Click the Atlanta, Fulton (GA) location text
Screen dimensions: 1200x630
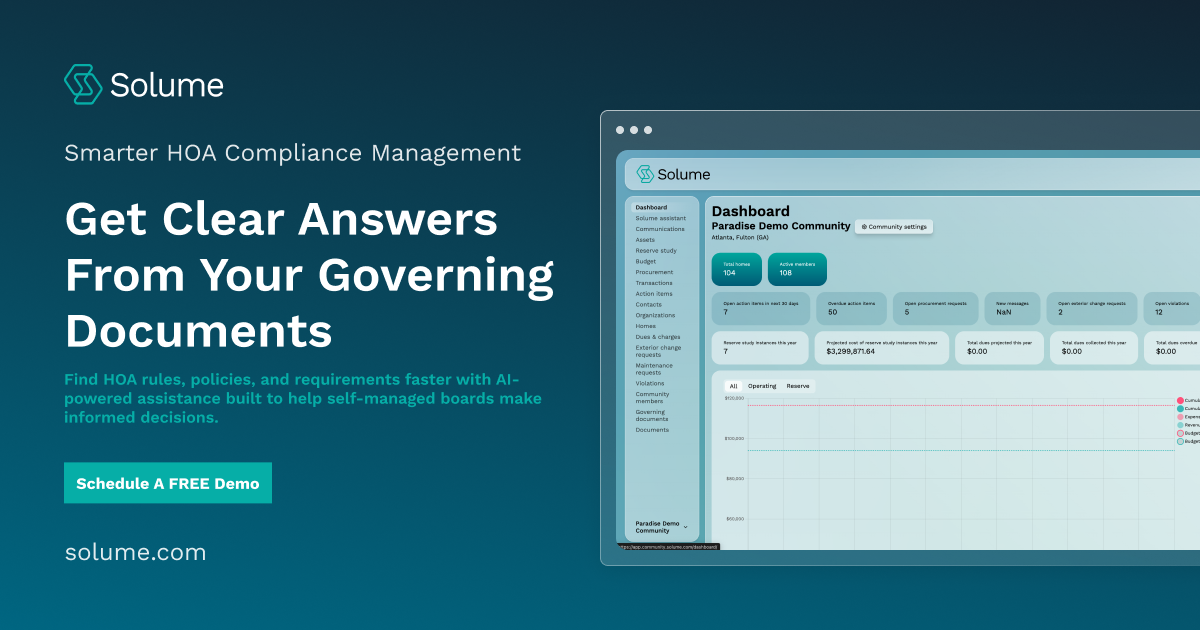click(739, 238)
